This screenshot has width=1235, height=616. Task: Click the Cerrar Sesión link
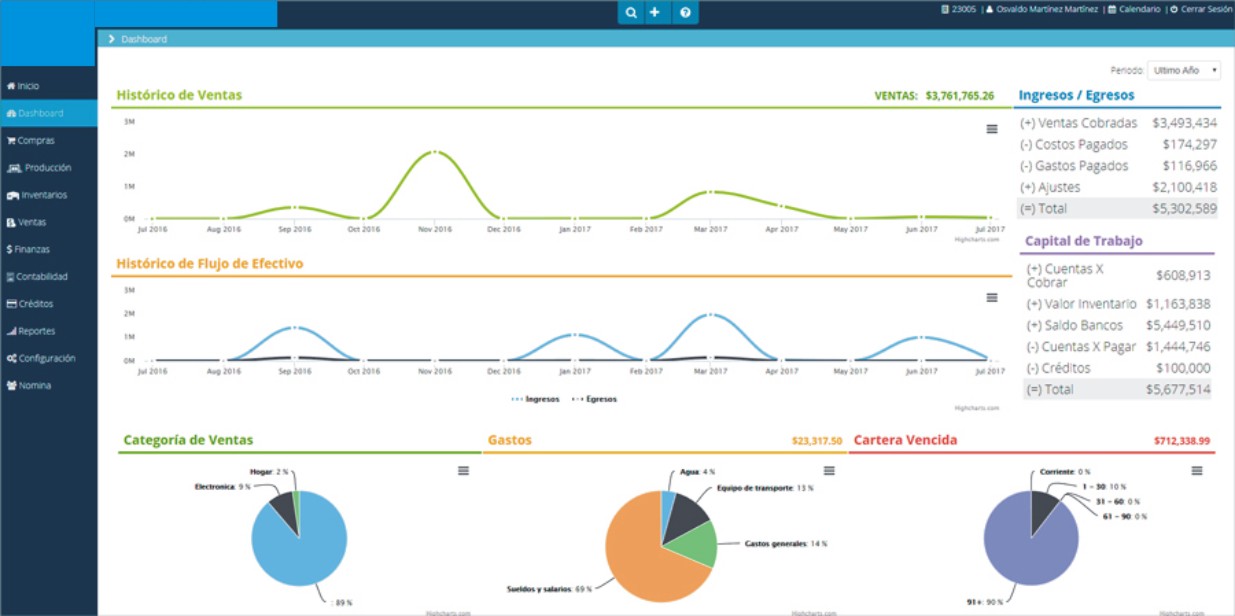coord(1201,9)
